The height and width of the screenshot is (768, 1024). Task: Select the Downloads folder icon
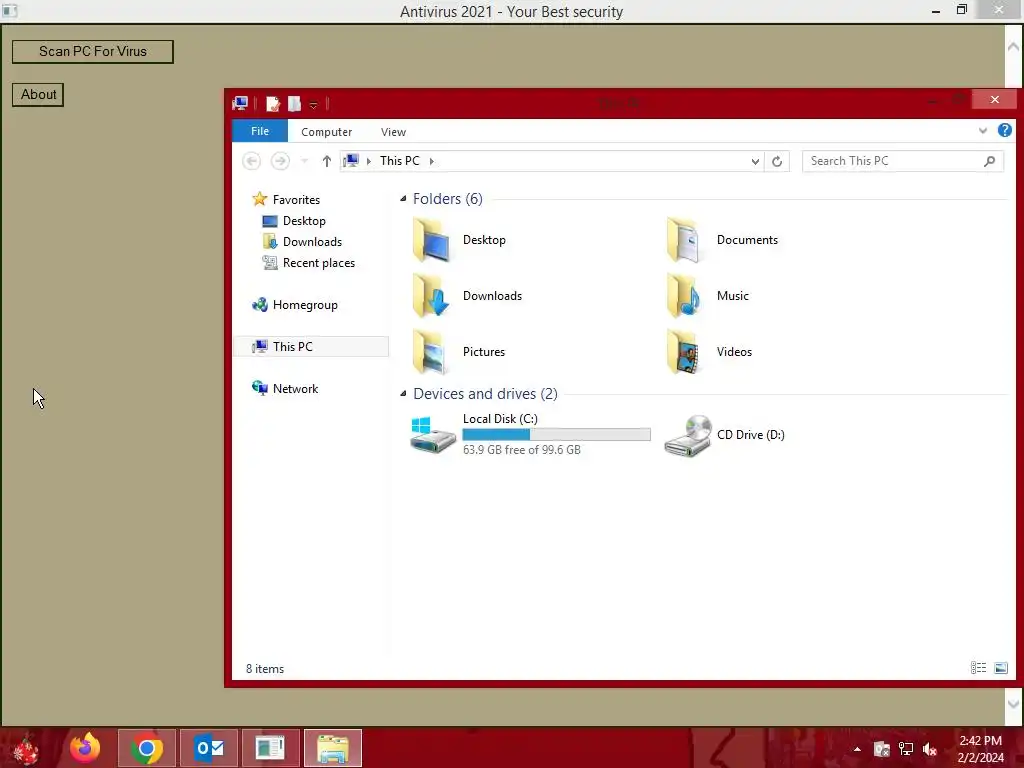(x=431, y=296)
